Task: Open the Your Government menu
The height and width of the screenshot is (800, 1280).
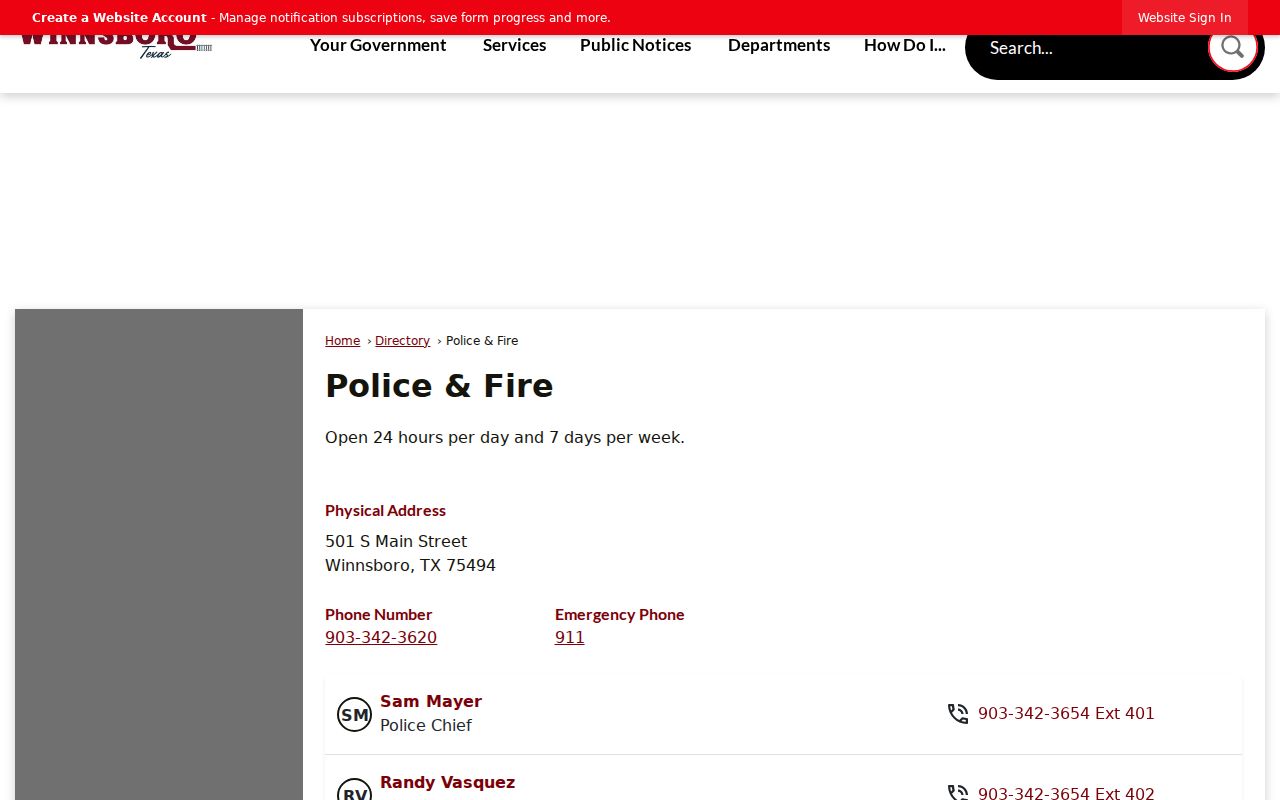Action: coord(378,45)
